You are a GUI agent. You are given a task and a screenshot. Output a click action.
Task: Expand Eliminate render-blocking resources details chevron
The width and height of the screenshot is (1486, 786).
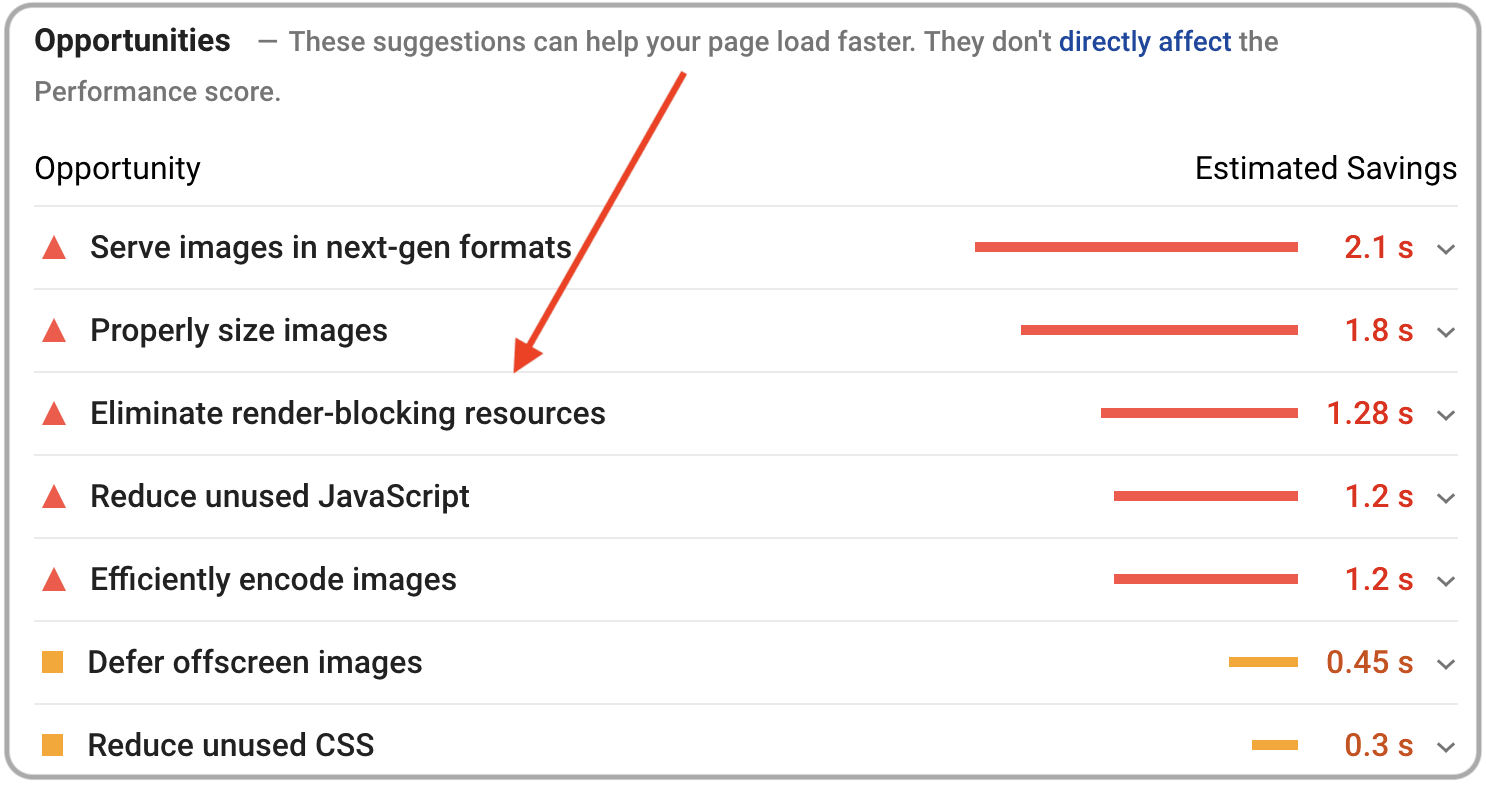tap(1445, 415)
